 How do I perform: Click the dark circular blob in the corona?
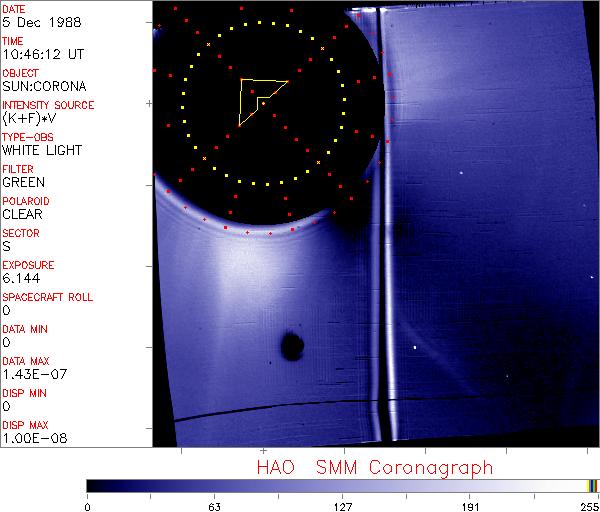[x=292, y=347]
